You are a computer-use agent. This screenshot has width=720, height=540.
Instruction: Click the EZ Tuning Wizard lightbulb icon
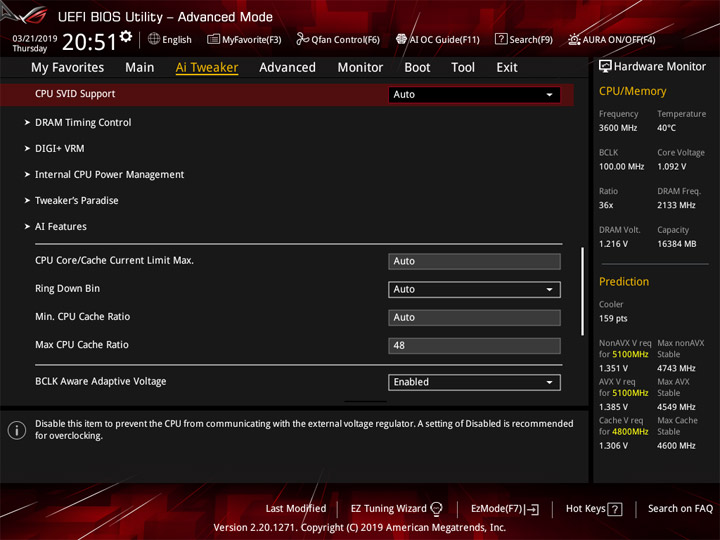(x=436, y=508)
